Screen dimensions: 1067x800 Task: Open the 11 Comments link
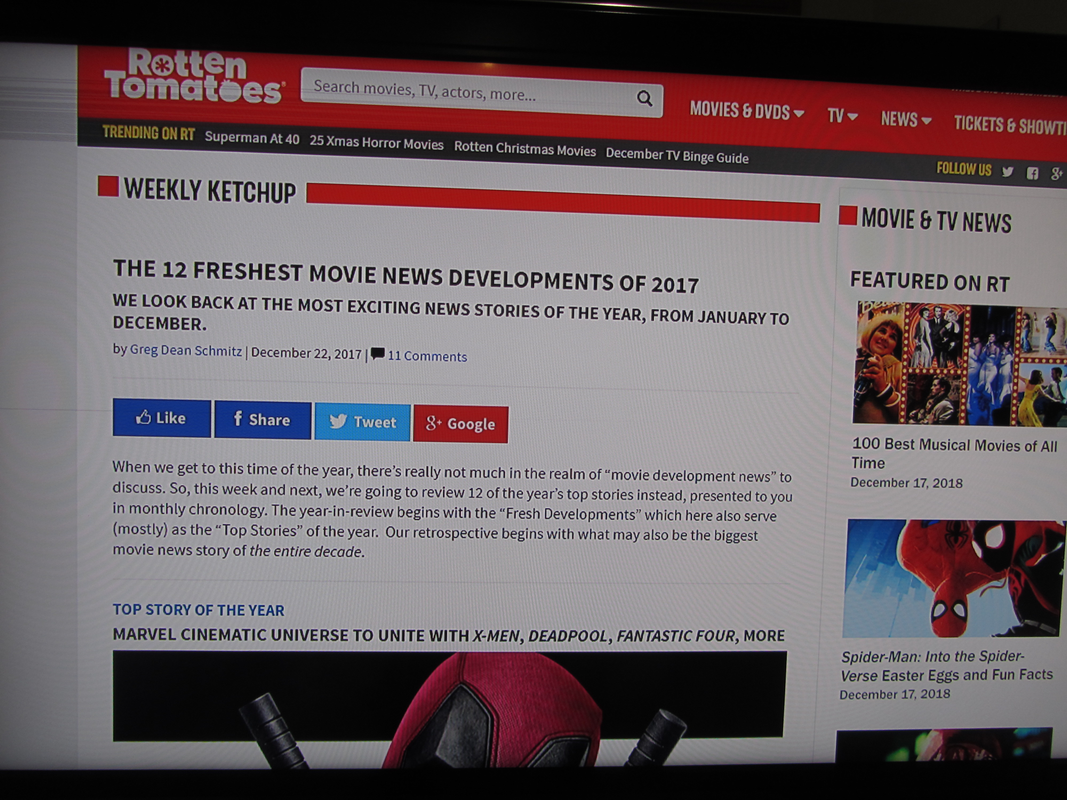pyautogui.click(x=427, y=356)
